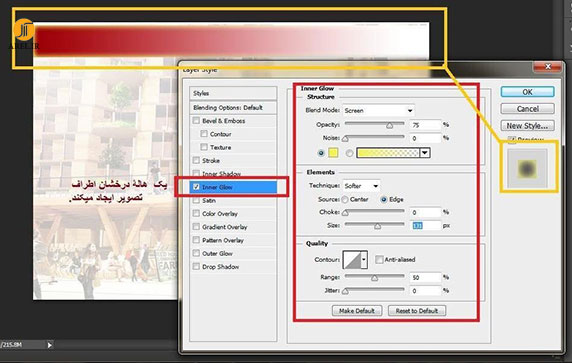
Task: Select Blending Options: Default
Action: coord(233,108)
